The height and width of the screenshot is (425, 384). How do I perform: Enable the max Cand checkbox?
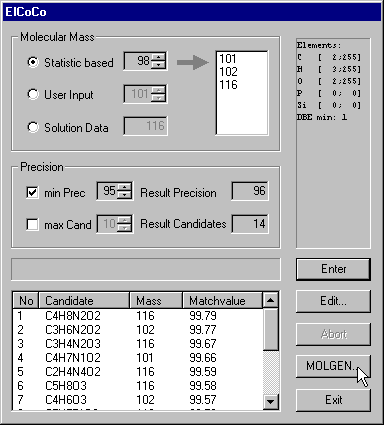coord(32,224)
